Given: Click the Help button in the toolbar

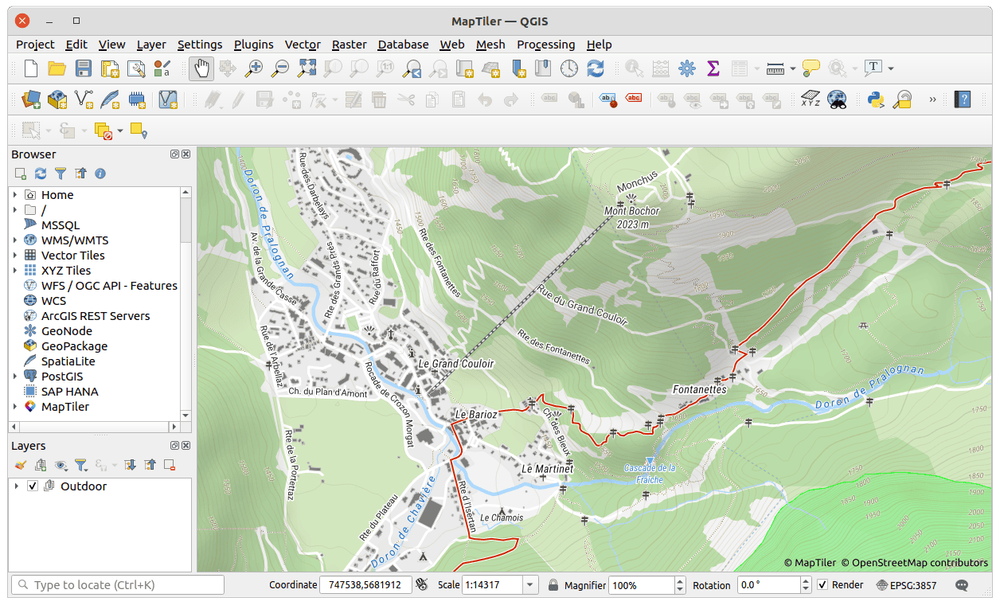Looking at the screenshot, I should (963, 100).
